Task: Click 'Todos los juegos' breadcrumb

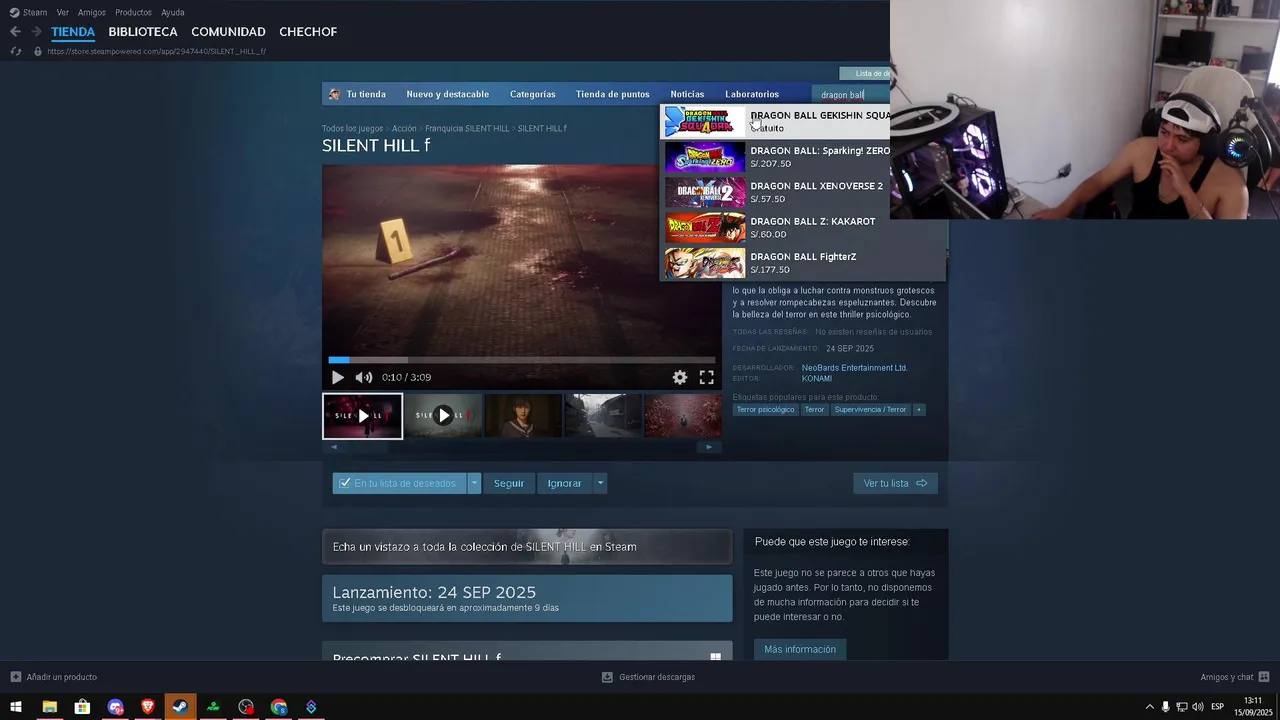Action: (352, 129)
